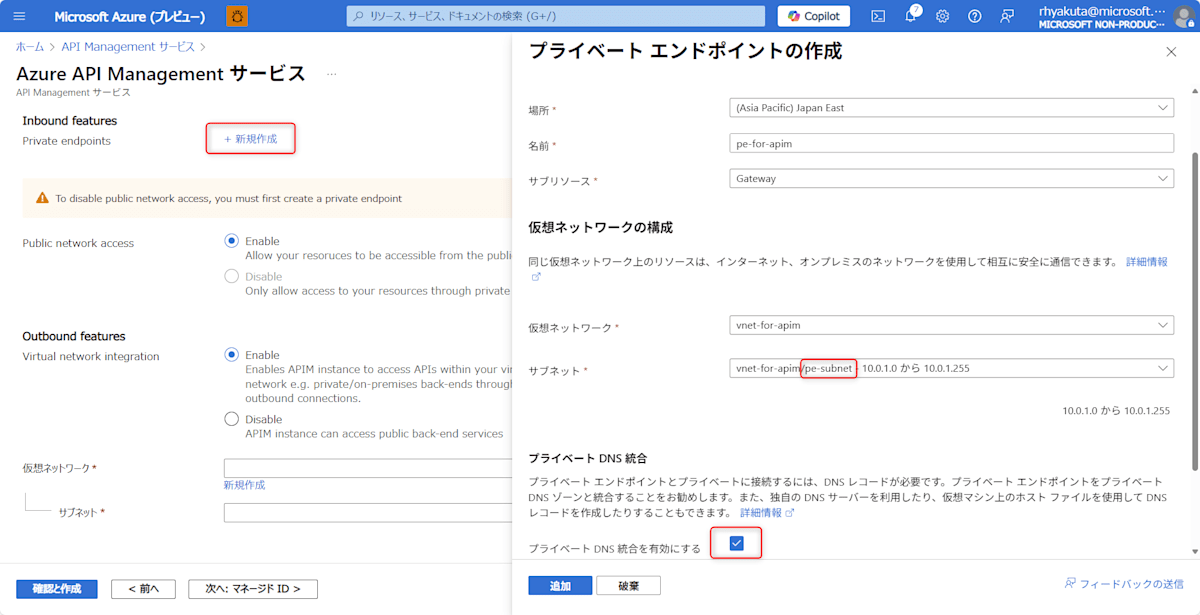Select Disable for Virtual network integration
Image resolution: width=1200 pixels, height=615 pixels.
coord(232,419)
